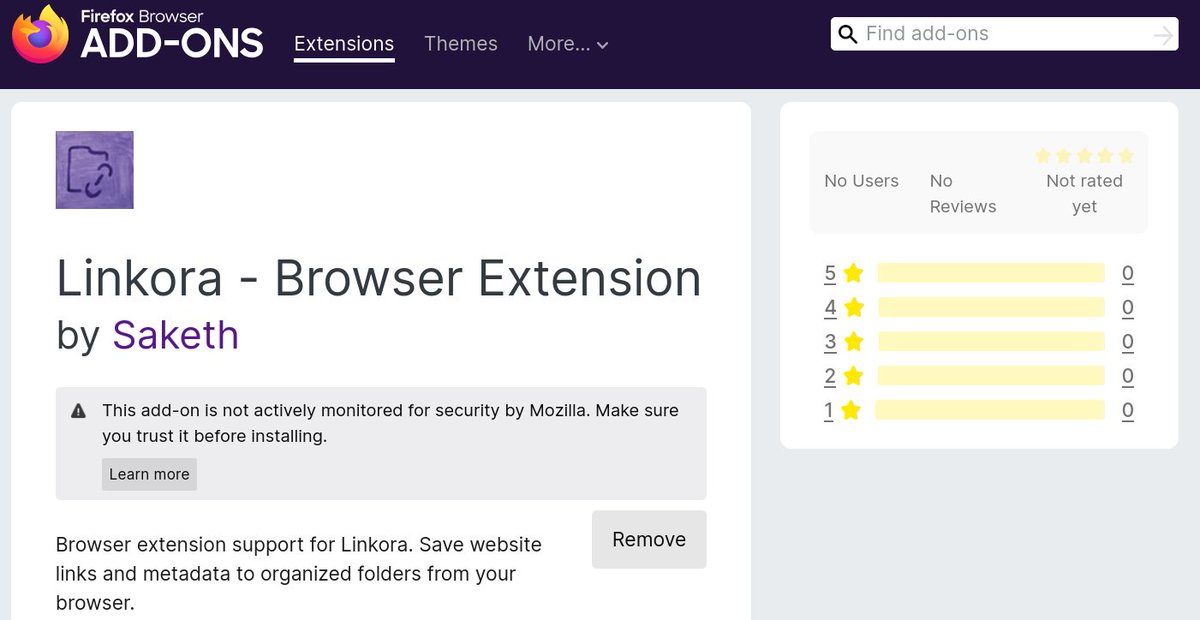Open 4-star reviews number link
The height and width of the screenshot is (620, 1200).
(x=830, y=307)
